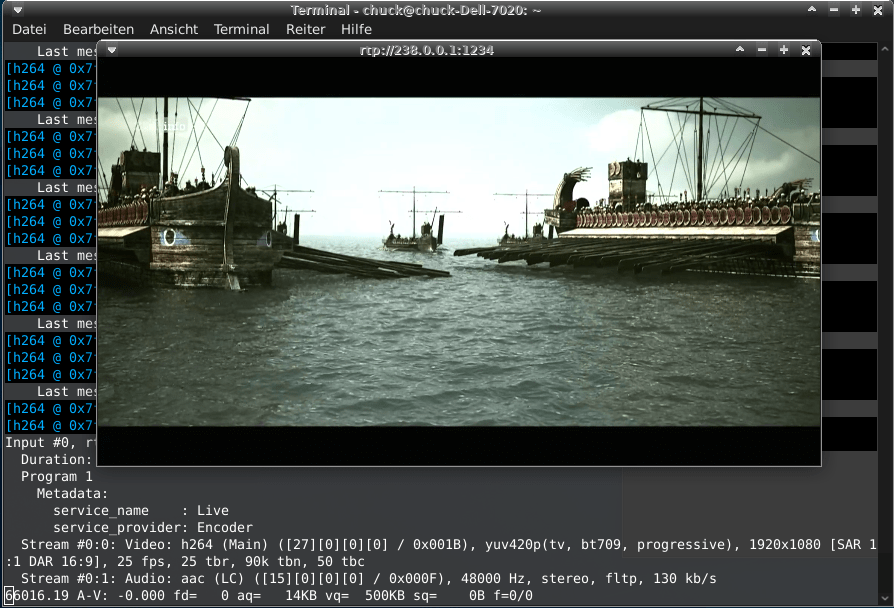Open the Bearbeiten menu
894x608 pixels.
coord(99,29)
